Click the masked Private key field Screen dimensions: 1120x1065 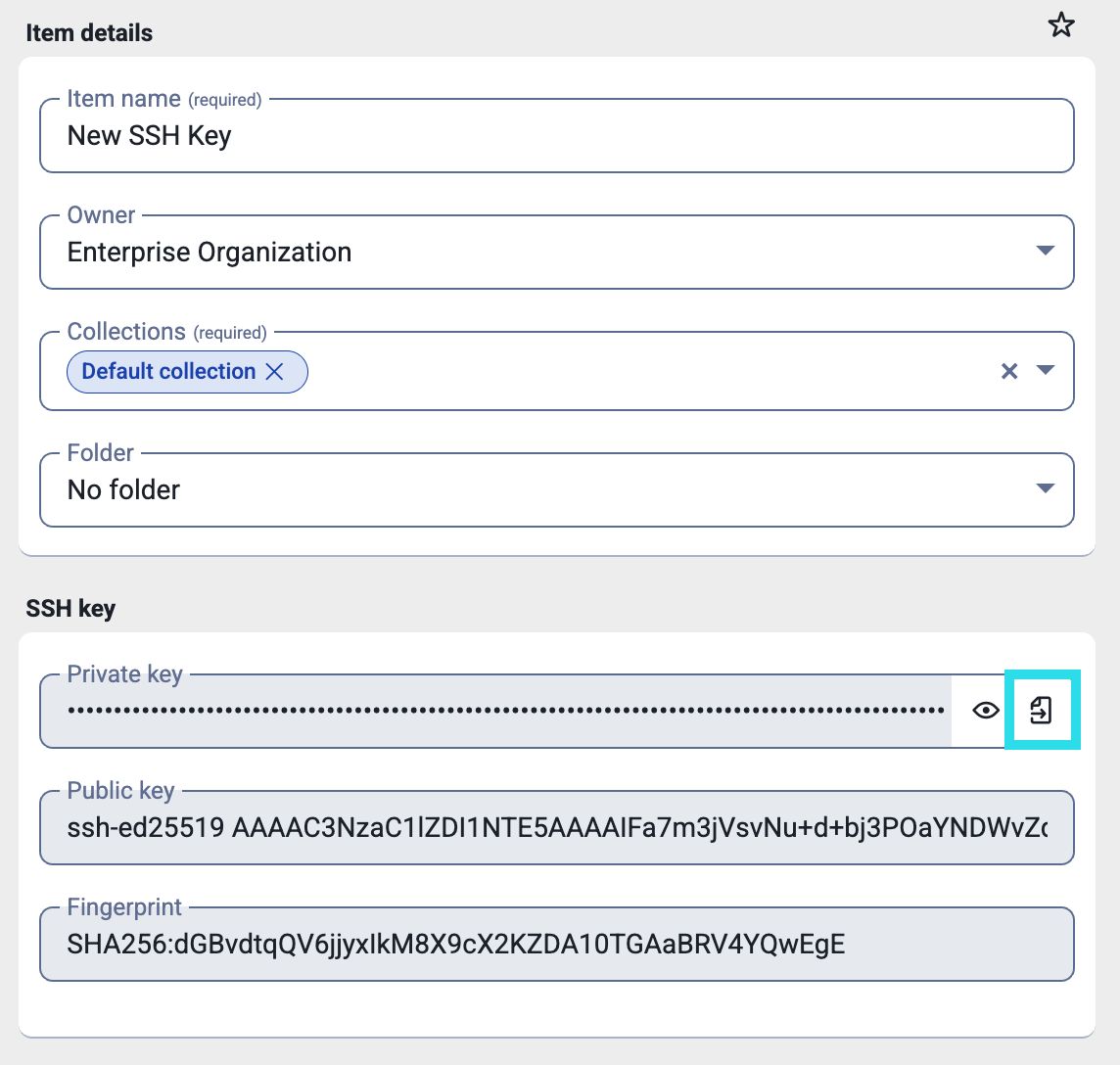tap(499, 711)
